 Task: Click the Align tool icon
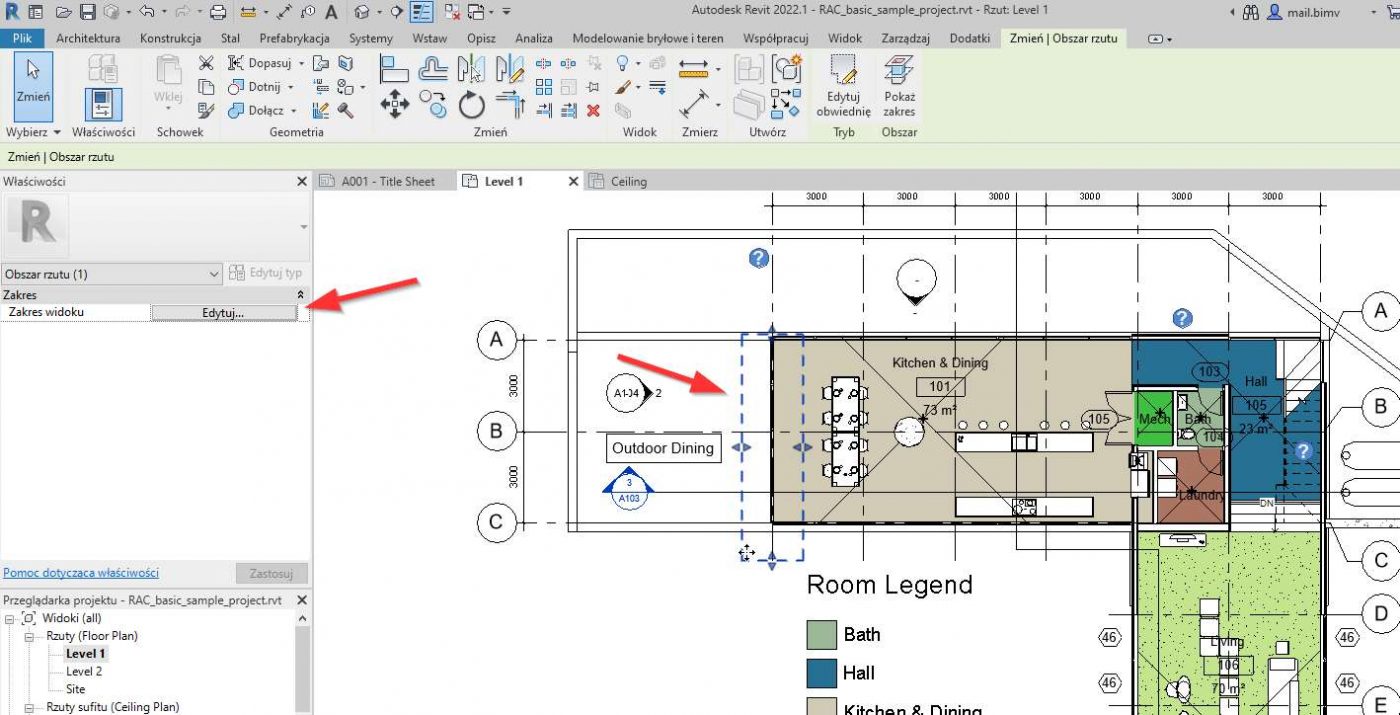pyautogui.click(x=394, y=68)
